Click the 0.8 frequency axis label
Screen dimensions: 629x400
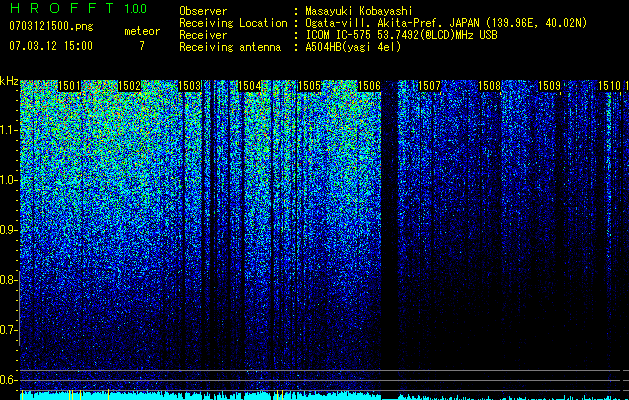click(x=8, y=280)
